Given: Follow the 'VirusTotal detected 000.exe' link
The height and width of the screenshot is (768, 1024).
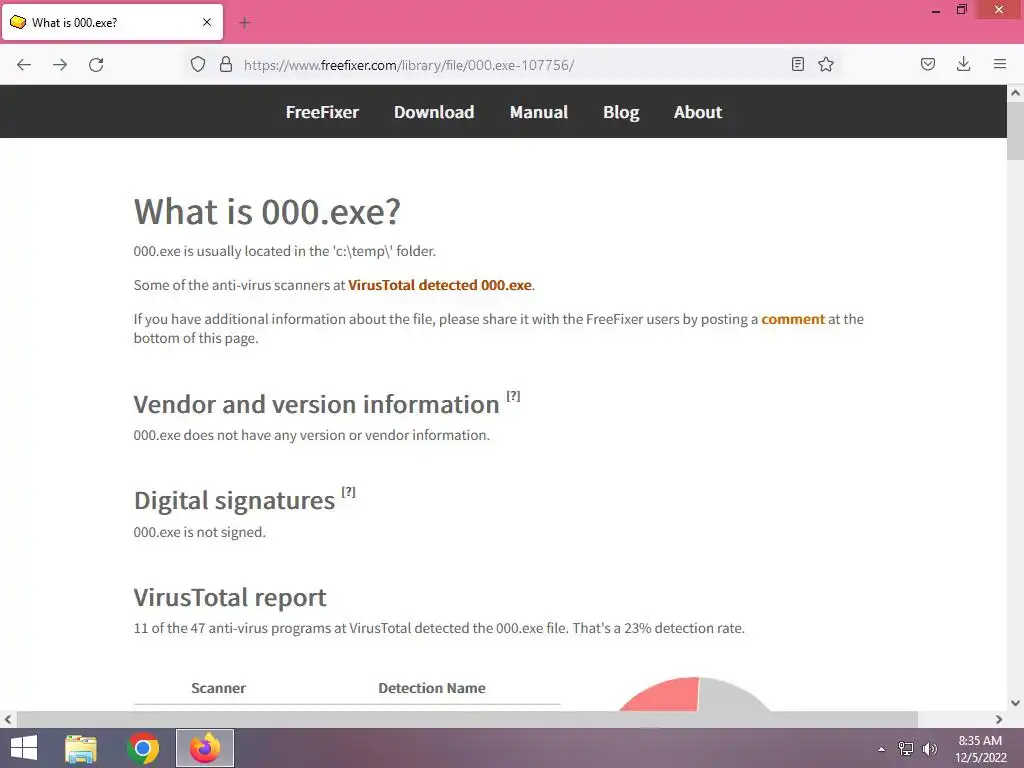Looking at the screenshot, I should (440, 285).
